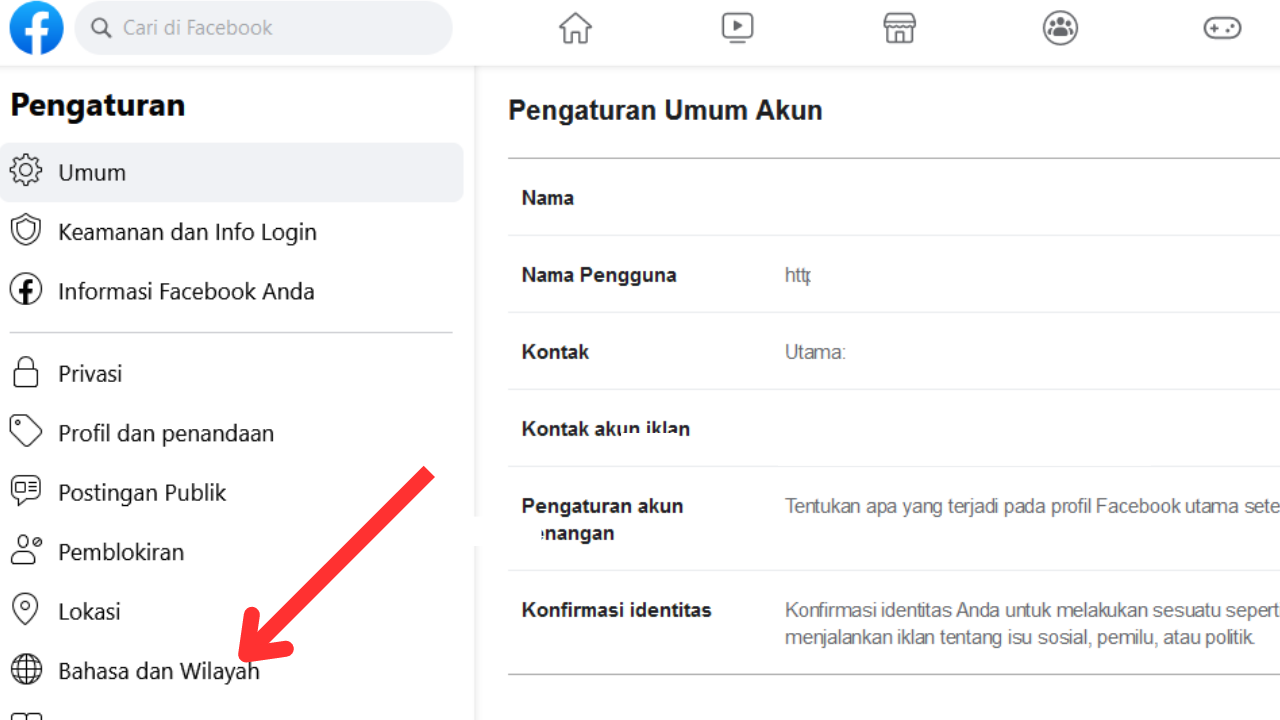Expand the Nama Pengguna row
This screenshot has width=1280, height=720.
click(894, 274)
